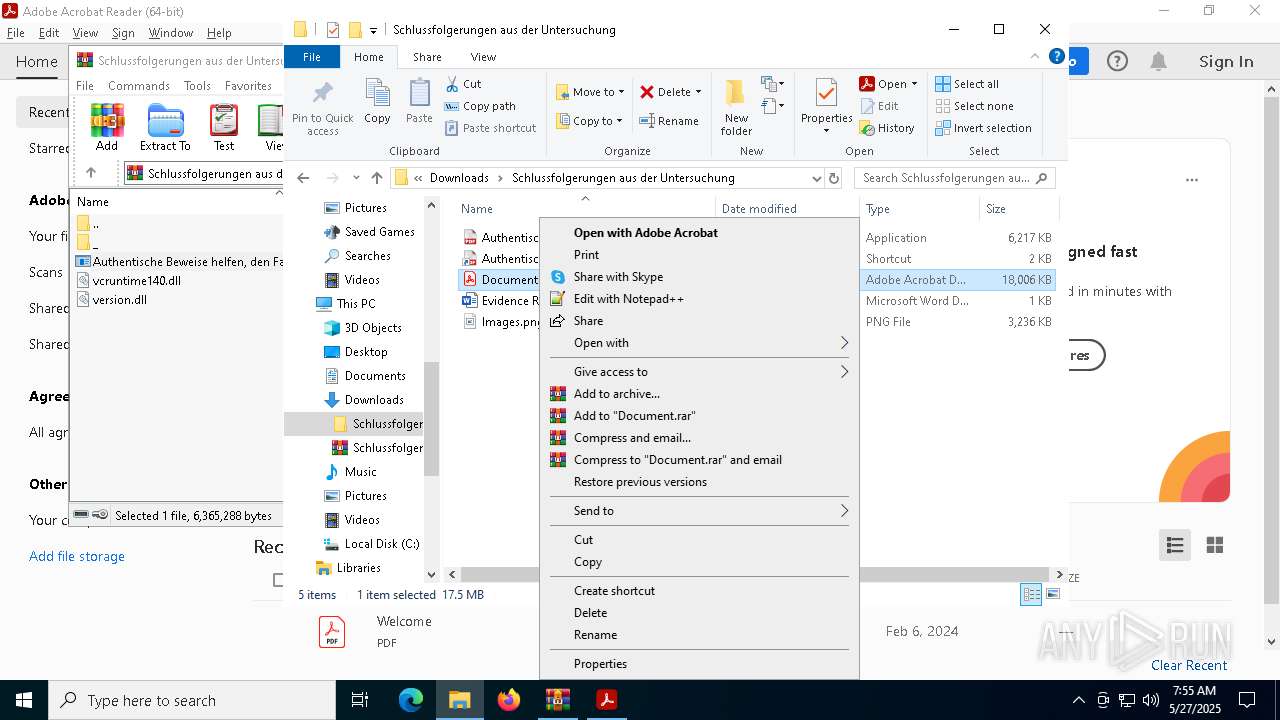1280x720 pixels.
Task: Click Select all in ribbon
Action: point(967,84)
